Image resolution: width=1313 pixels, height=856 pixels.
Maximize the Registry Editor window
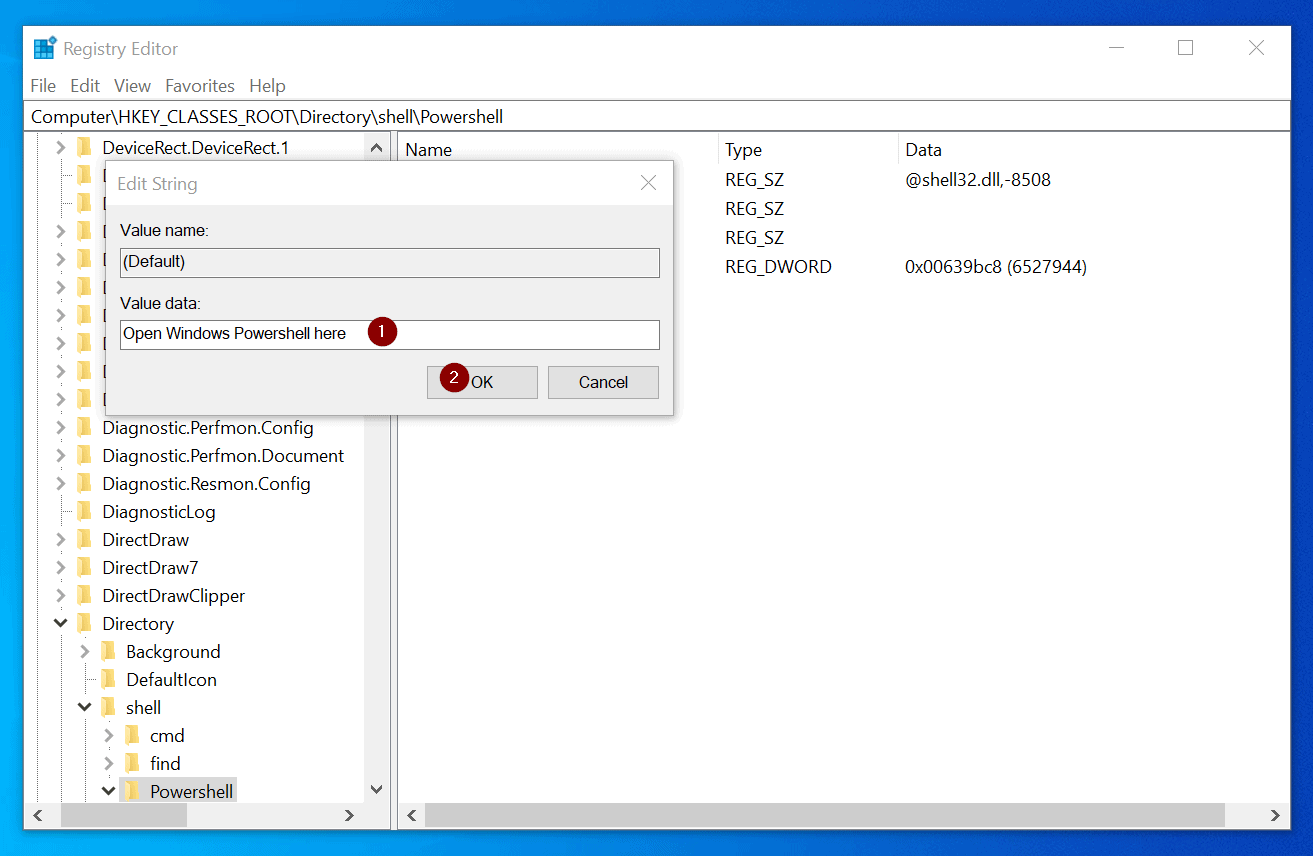1185,48
